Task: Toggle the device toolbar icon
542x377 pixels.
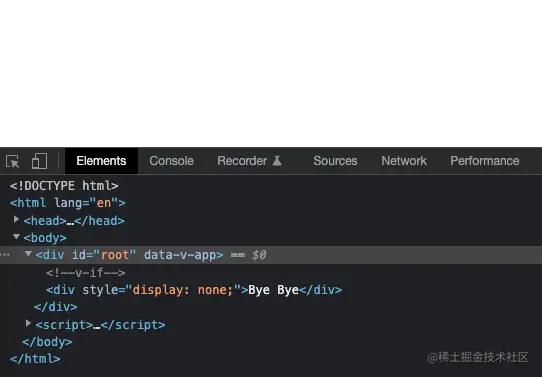Action: coord(39,161)
